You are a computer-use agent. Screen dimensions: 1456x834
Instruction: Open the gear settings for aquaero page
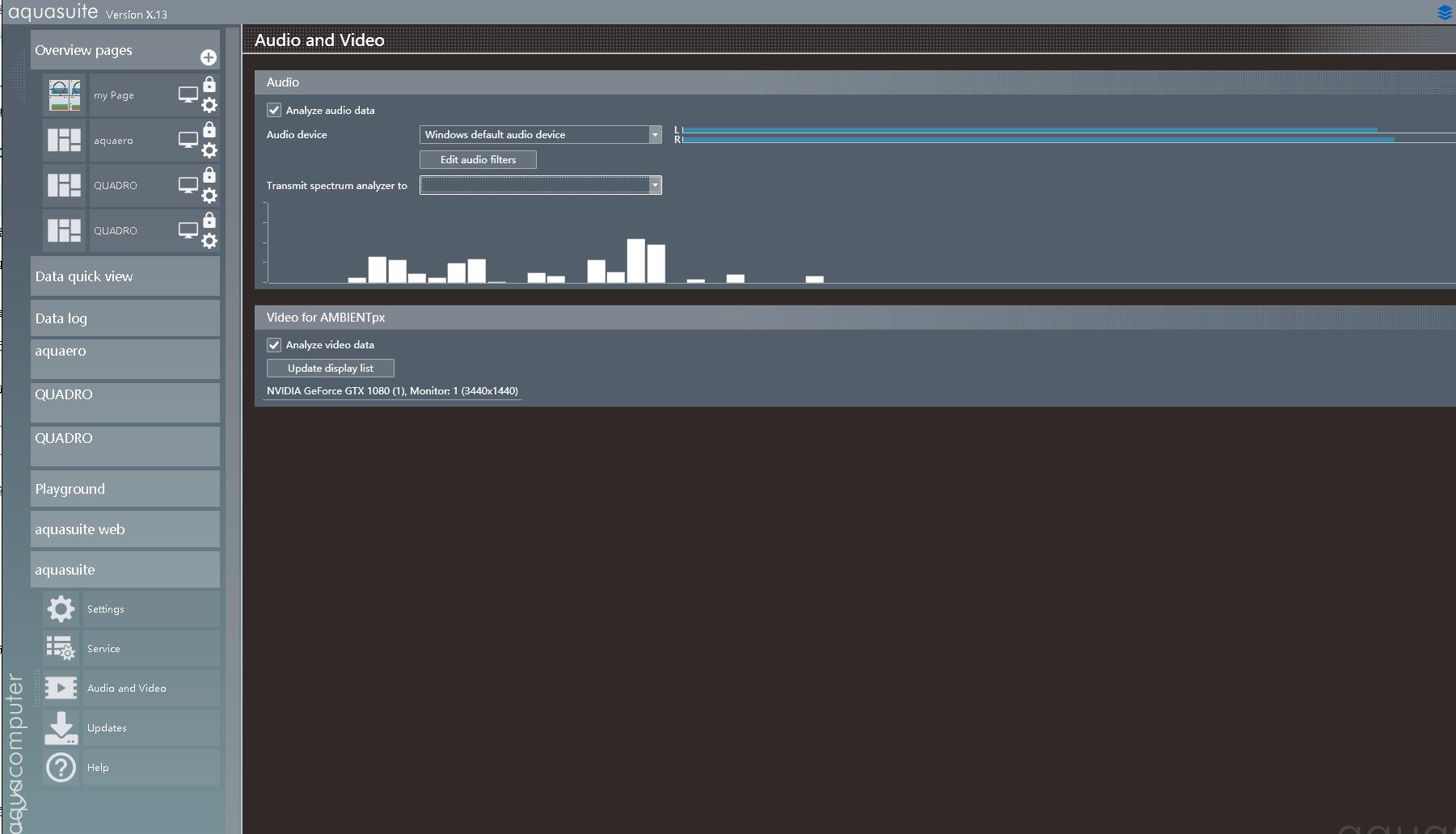coord(209,150)
